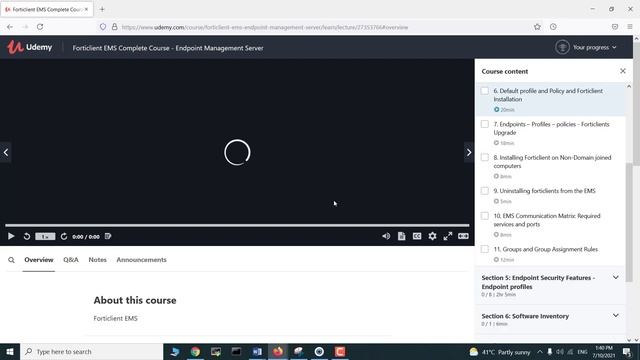Open Firefox from the taskbar
Image resolution: width=640 pixels, height=360 pixels.
click(278, 351)
